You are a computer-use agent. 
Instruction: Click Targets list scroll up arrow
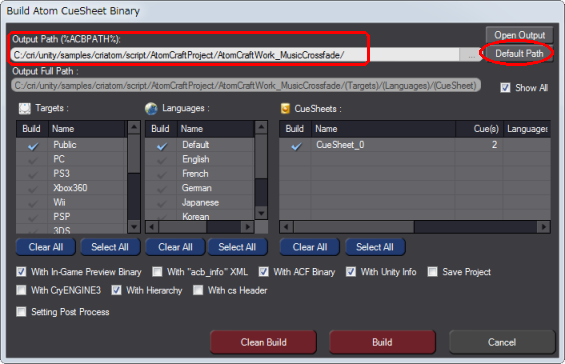pos(134,127)
